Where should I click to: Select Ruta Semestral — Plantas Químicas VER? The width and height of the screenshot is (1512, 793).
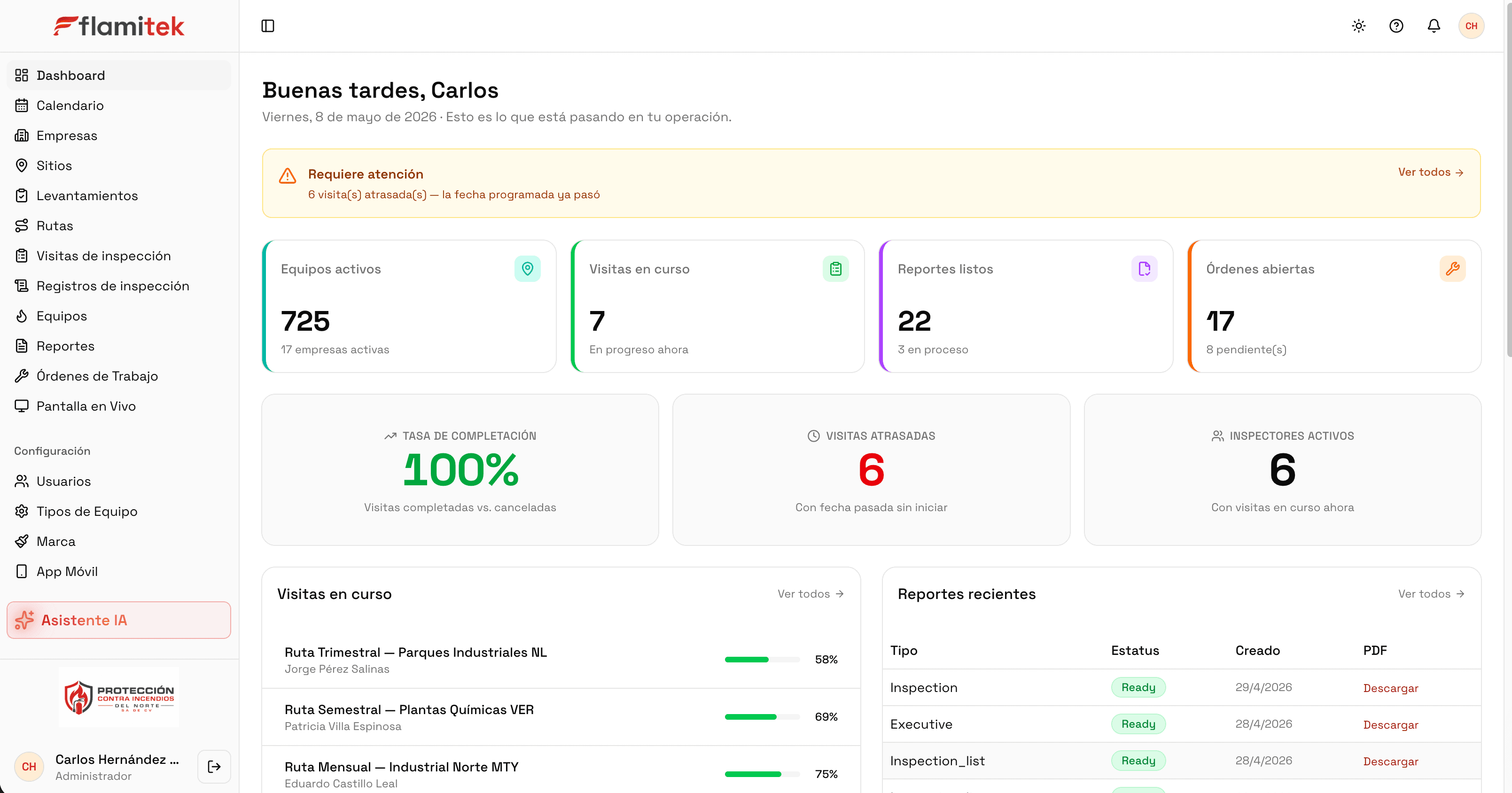(x=409, y=710)
